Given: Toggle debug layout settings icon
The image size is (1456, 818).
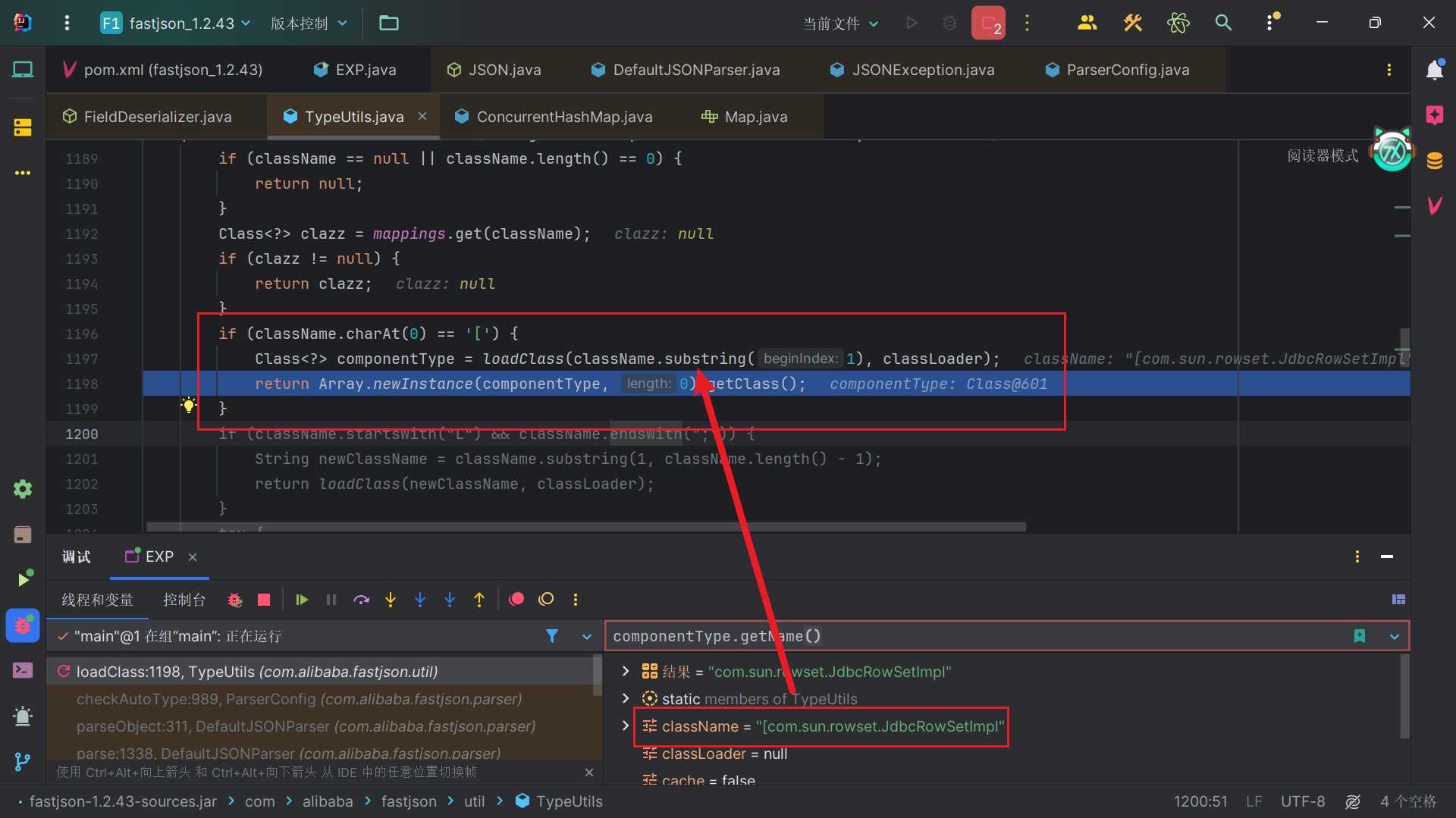Looking at the screenshot, I should 1399,600.
